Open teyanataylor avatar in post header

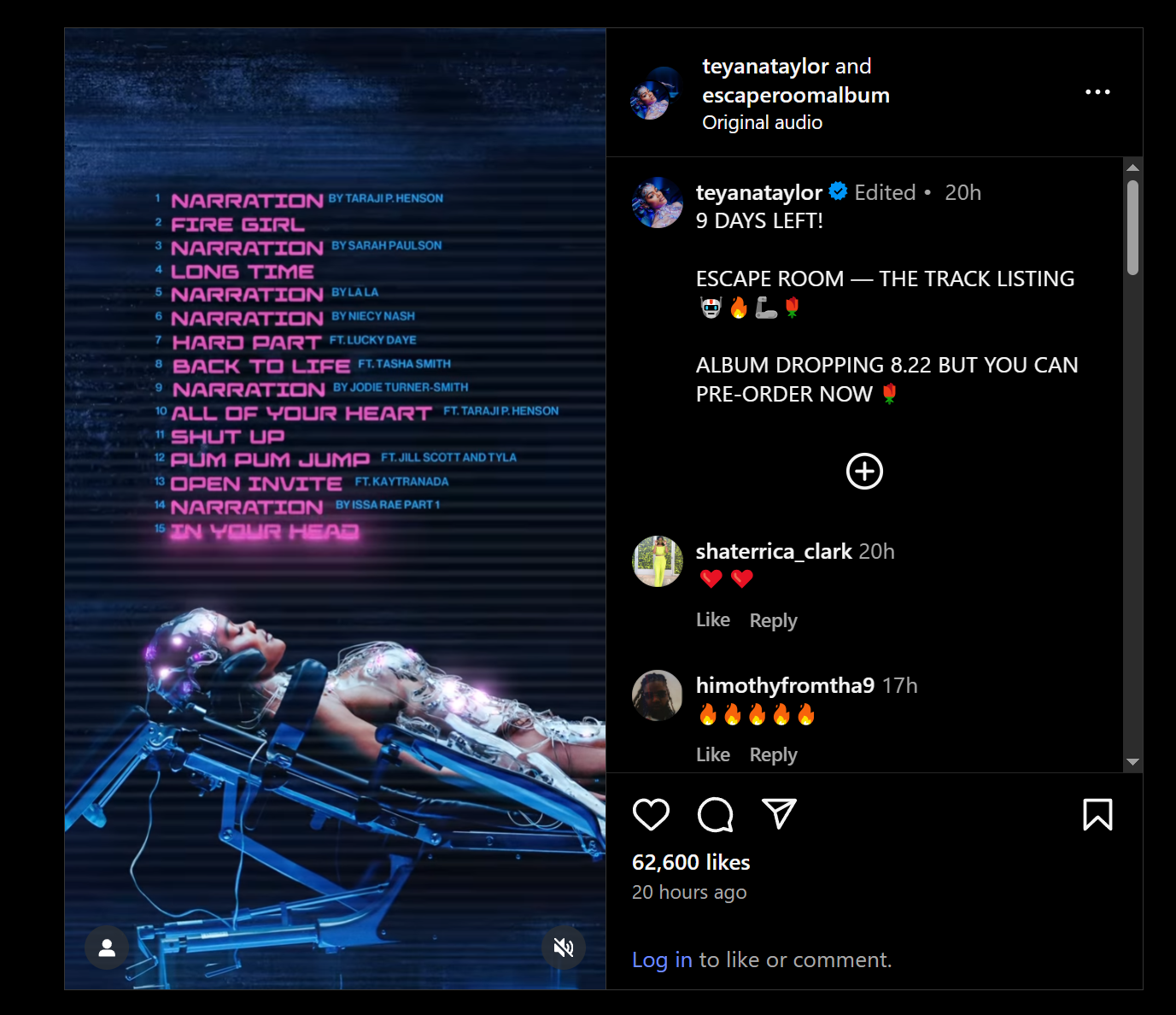tap(655, 93)
